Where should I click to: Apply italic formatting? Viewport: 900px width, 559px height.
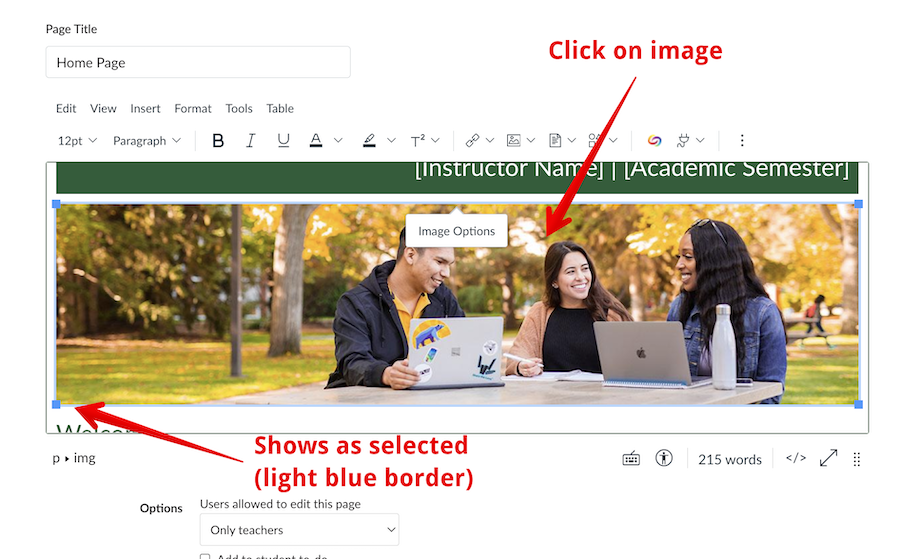click(251, 141)
